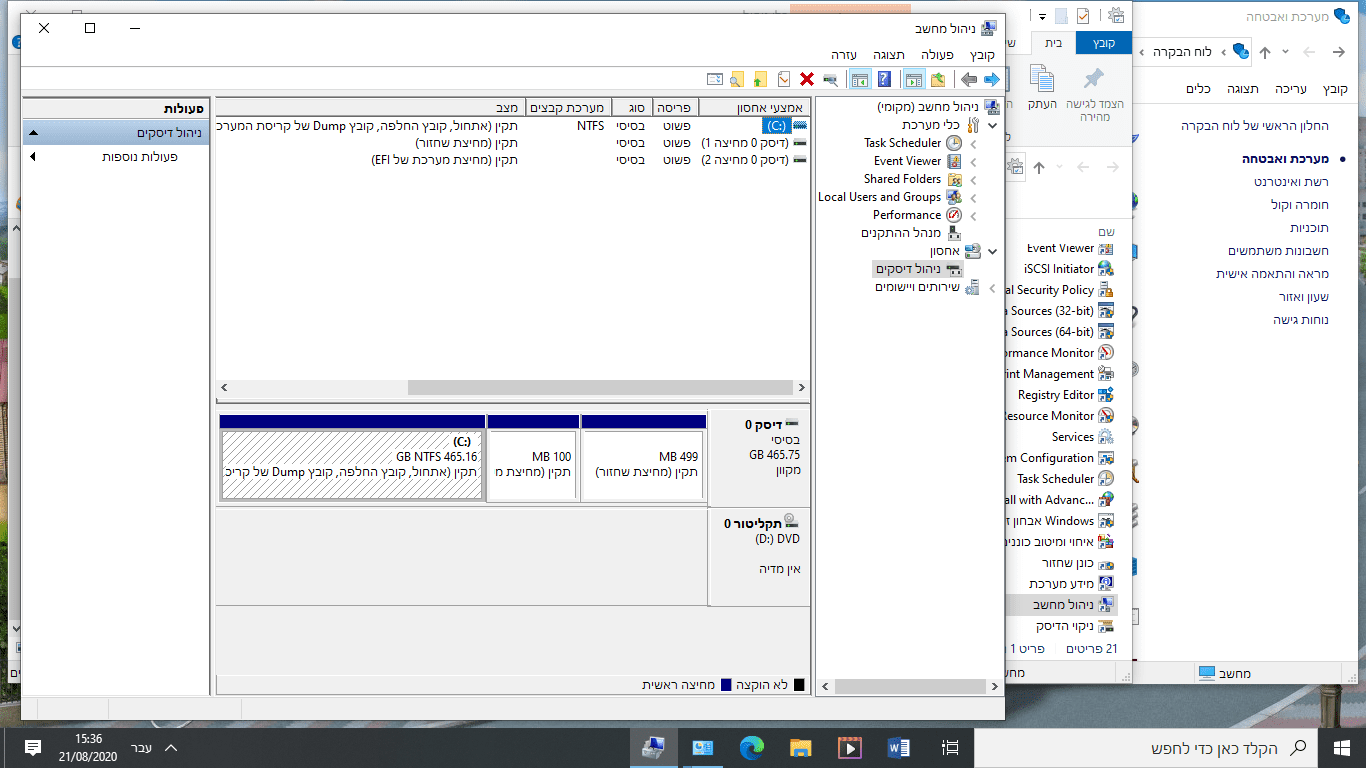Click the Up One Level folder toolbar icon
1366x768 pixels.
(938, 79)
